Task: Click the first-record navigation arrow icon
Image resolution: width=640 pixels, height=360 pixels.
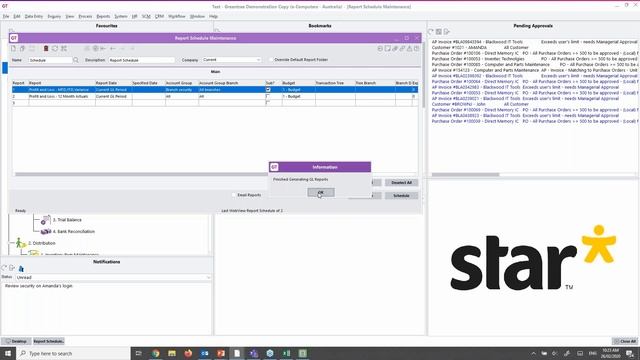Action: click(103, 49)
